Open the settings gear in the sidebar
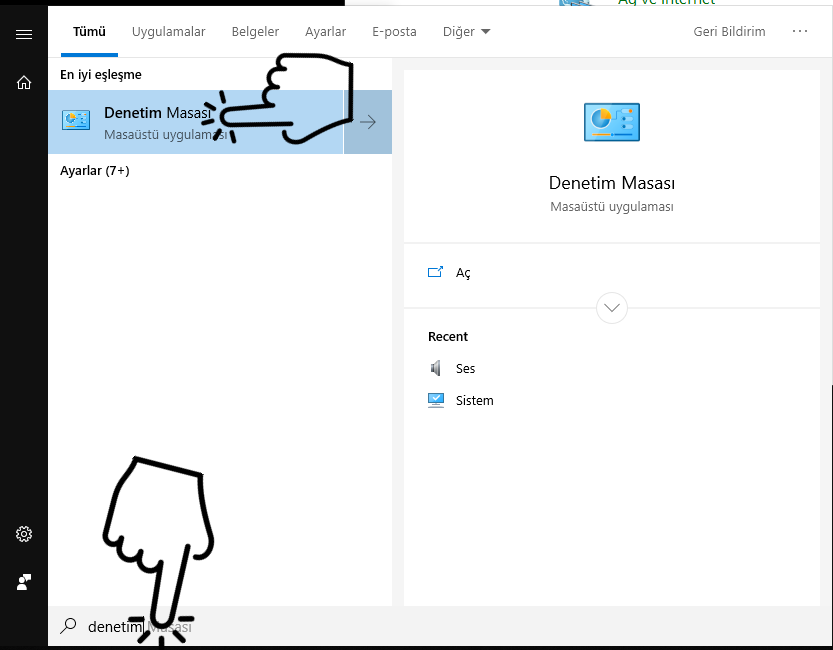Image resolution: width=833 pixels, height=650 pixels. [24, 534]
